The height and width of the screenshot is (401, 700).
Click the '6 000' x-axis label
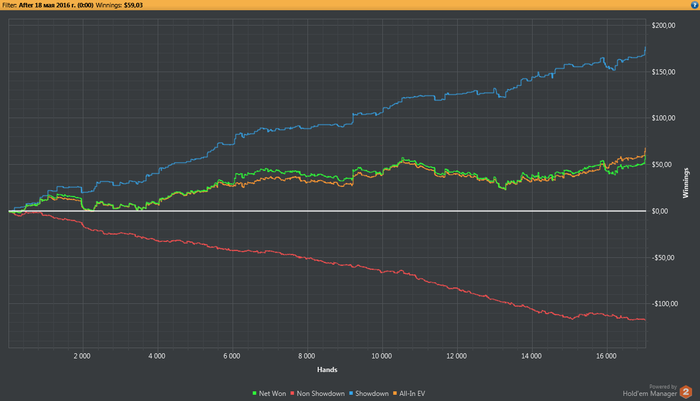[x=232, y=356]
